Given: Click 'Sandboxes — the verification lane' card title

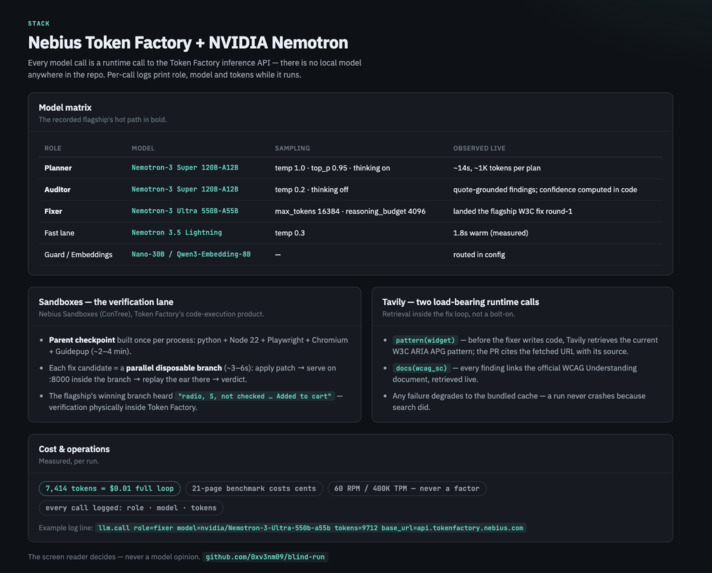Looking at the screenshot, I should pos(106,302).
